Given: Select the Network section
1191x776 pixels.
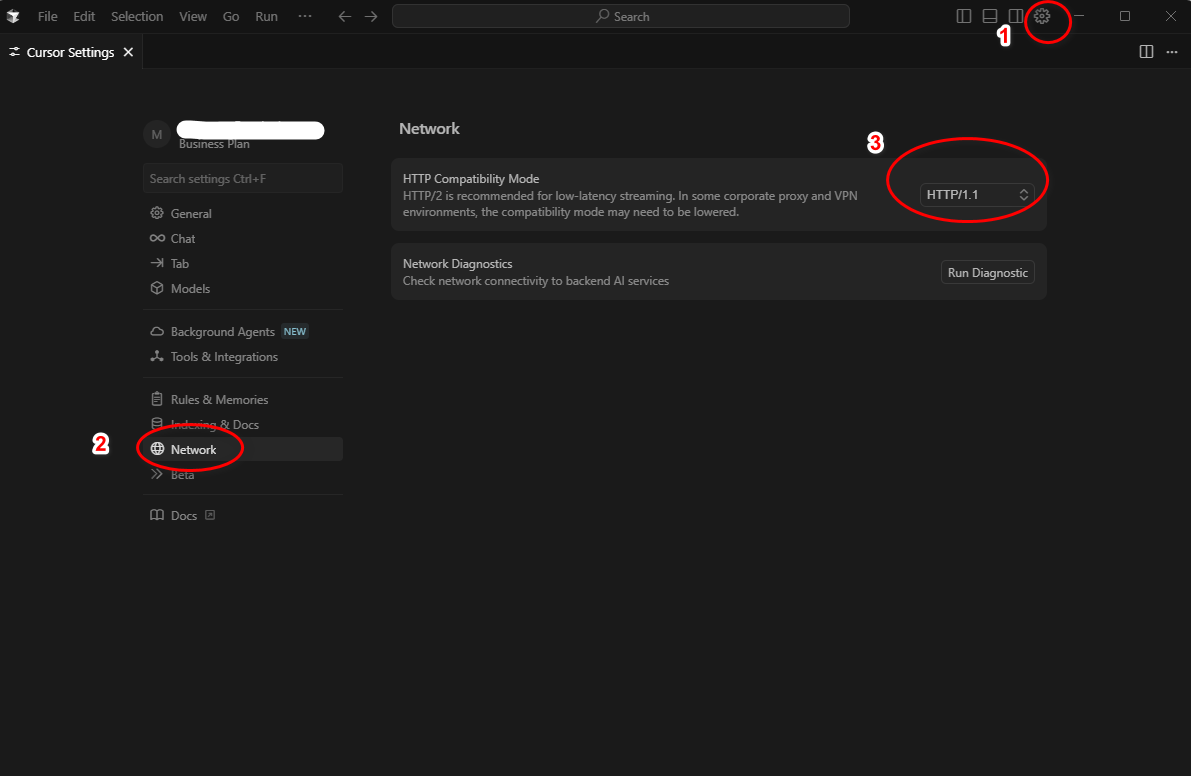Looking at the screenshot, I should tap(242, 450).
